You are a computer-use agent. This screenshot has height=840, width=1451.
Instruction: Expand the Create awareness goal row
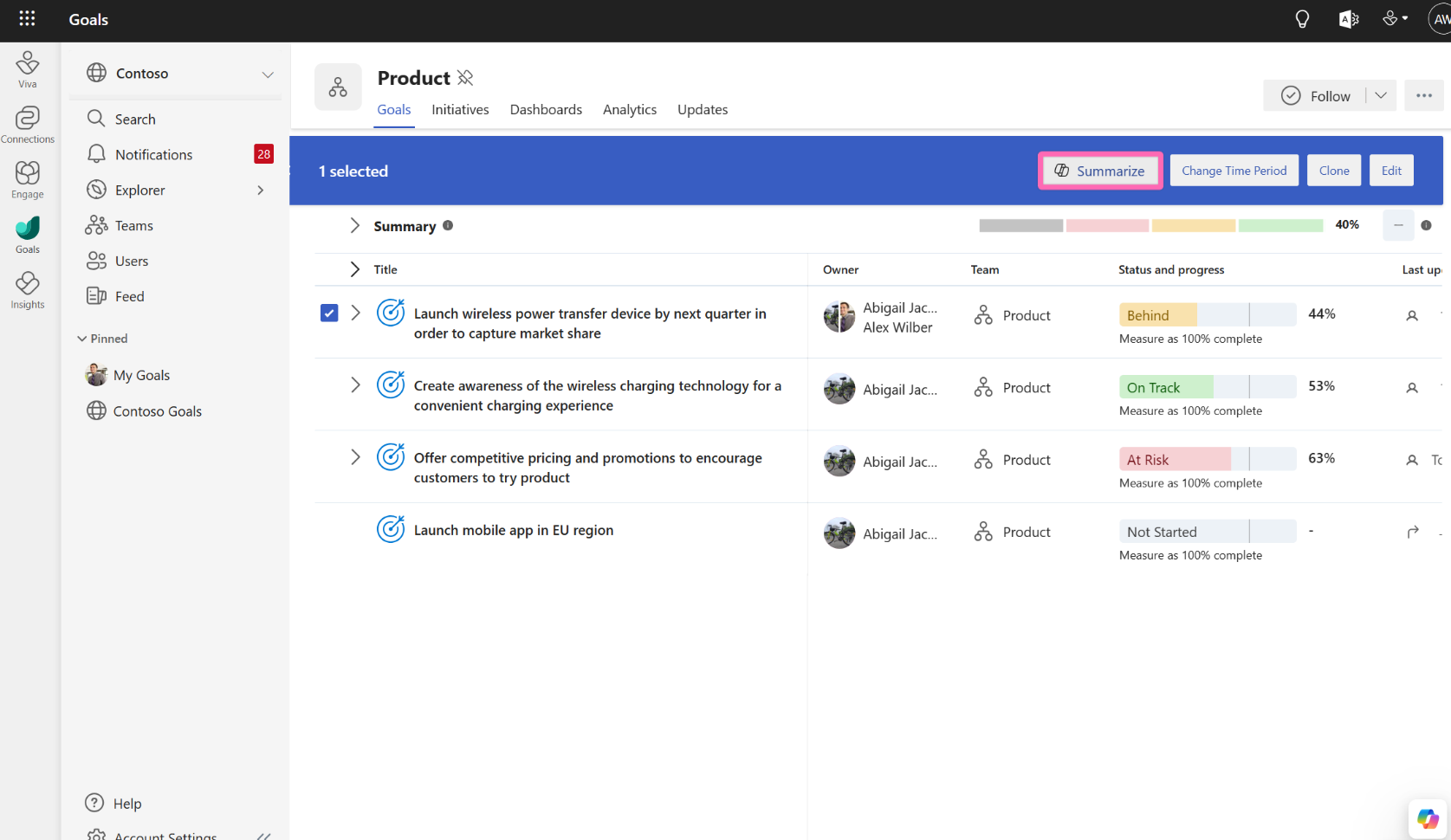coord(355,384)
